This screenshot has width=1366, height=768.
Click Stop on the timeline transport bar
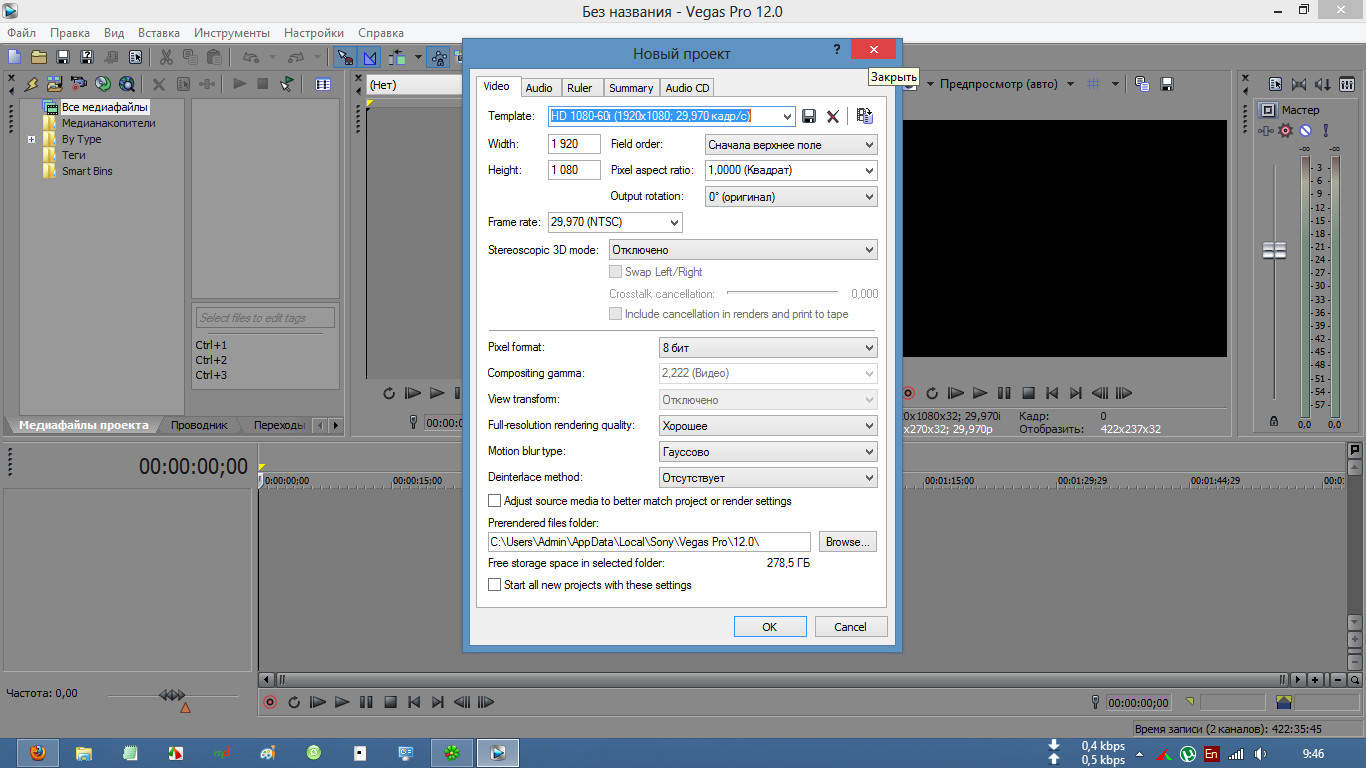[391, 702]
